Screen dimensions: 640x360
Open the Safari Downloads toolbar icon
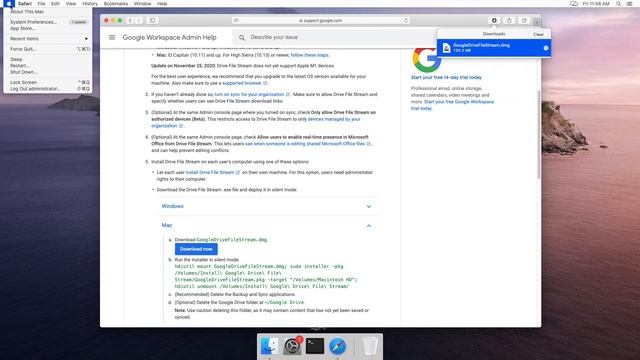tap(494, 20)
